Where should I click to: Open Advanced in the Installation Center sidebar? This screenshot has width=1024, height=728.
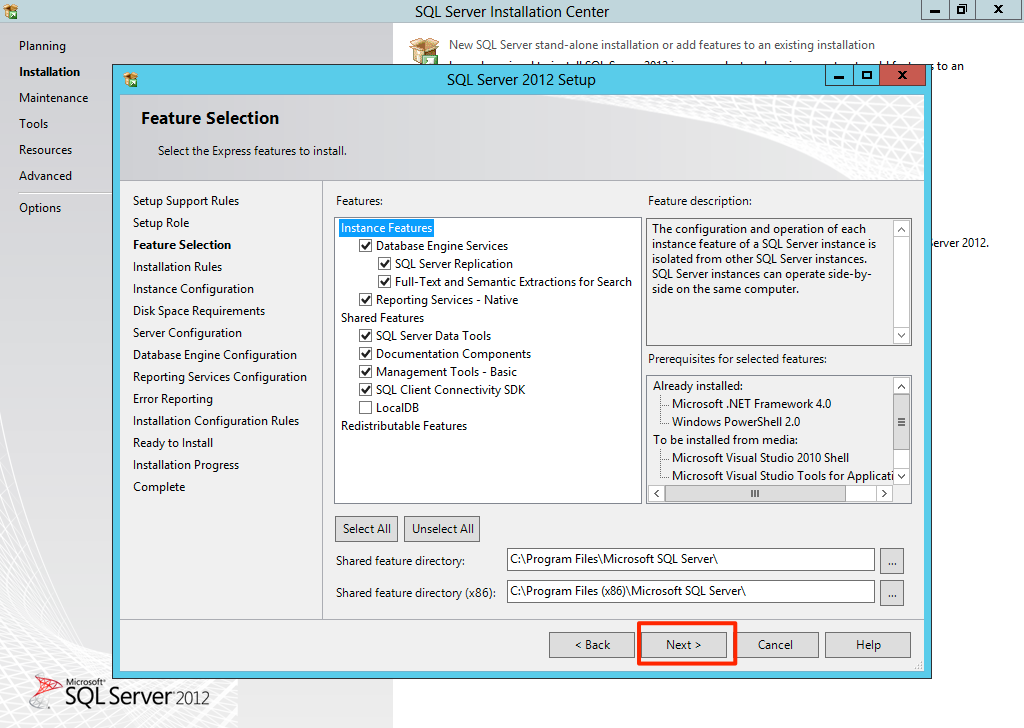pyautogui.click(x=45, y=176)
